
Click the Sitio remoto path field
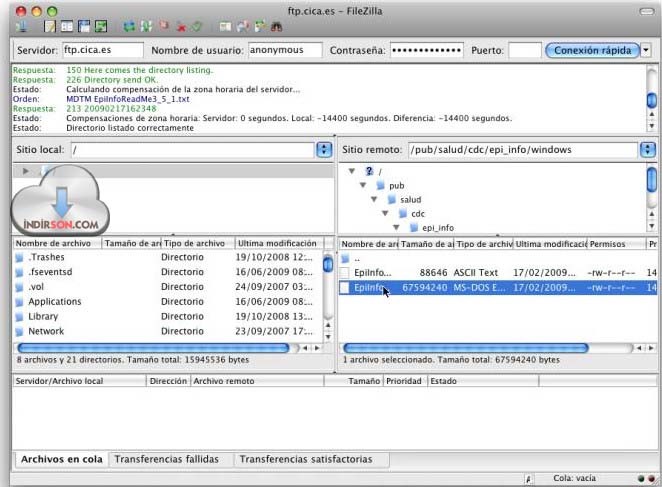coord(523,150)
